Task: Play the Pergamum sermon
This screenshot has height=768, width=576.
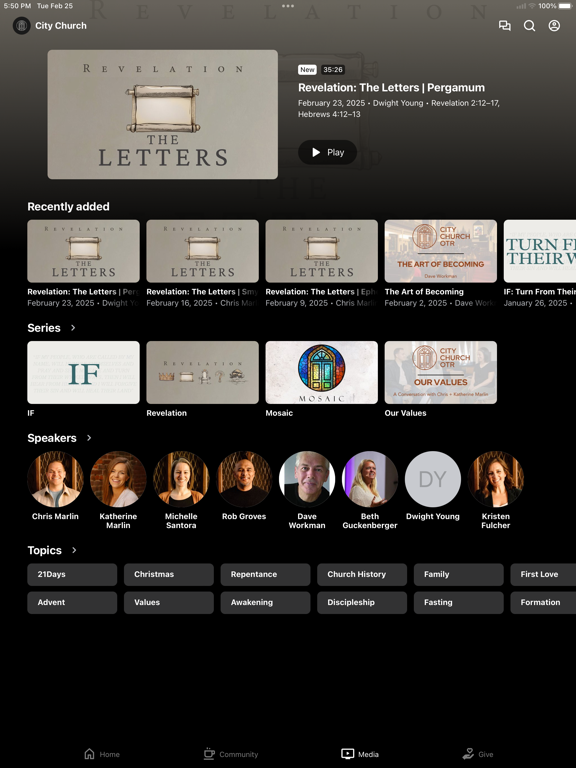Action: pyautogui.click(x=327, y=152)
